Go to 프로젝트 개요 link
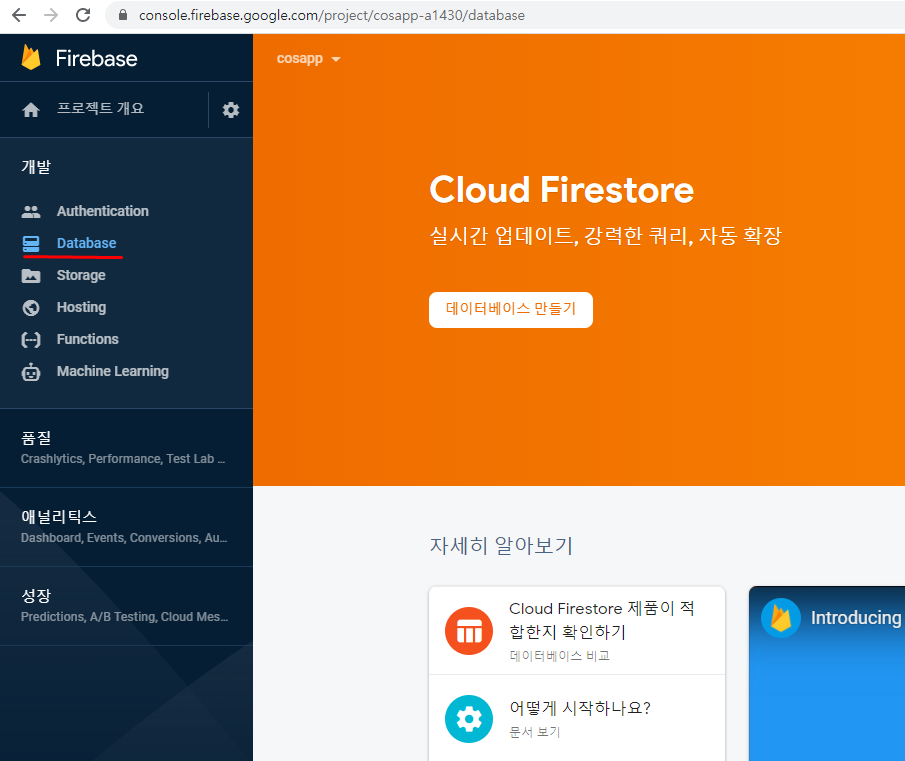This screenshot has height=761, width=905. click(x=100, y=108)
